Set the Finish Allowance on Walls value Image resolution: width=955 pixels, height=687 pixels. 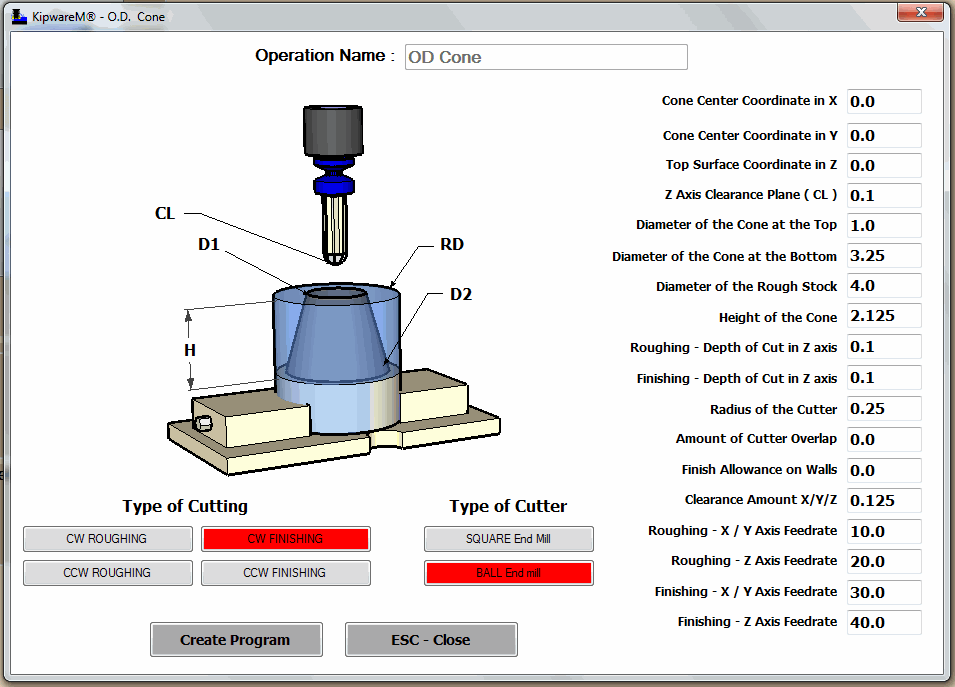tap(883, 470)
